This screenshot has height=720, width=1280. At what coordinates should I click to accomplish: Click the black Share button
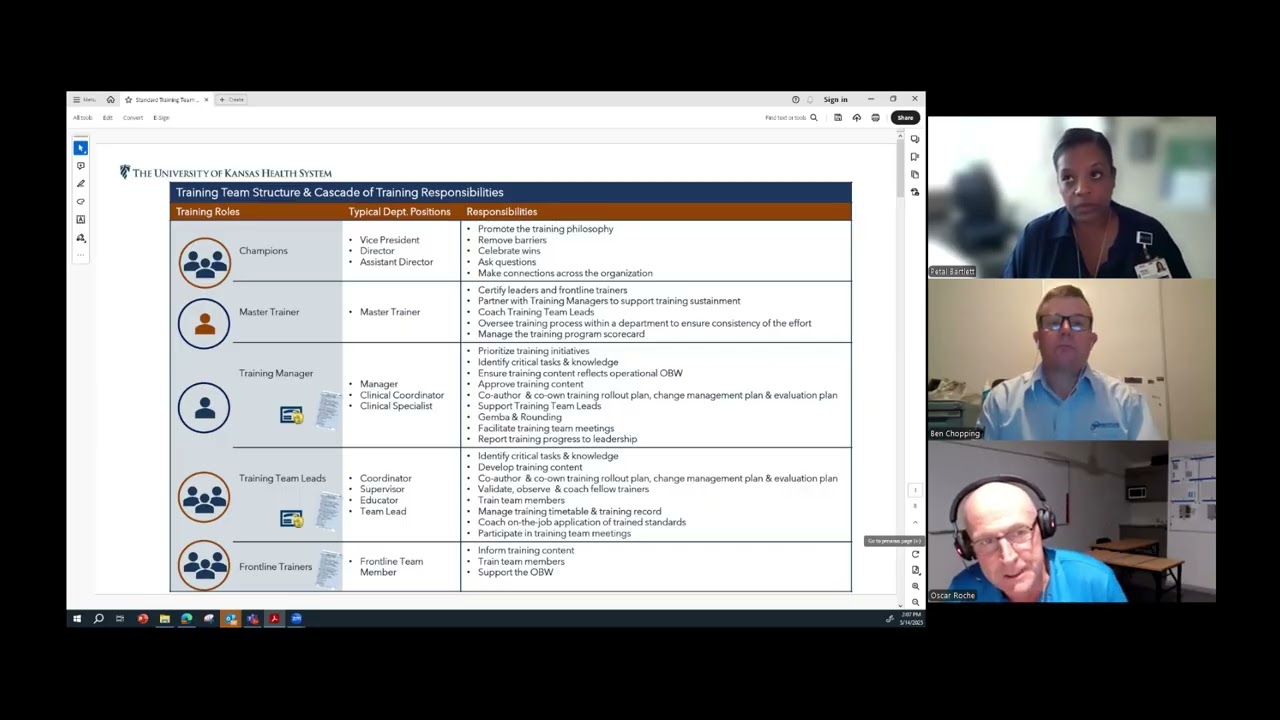[905, 118]
